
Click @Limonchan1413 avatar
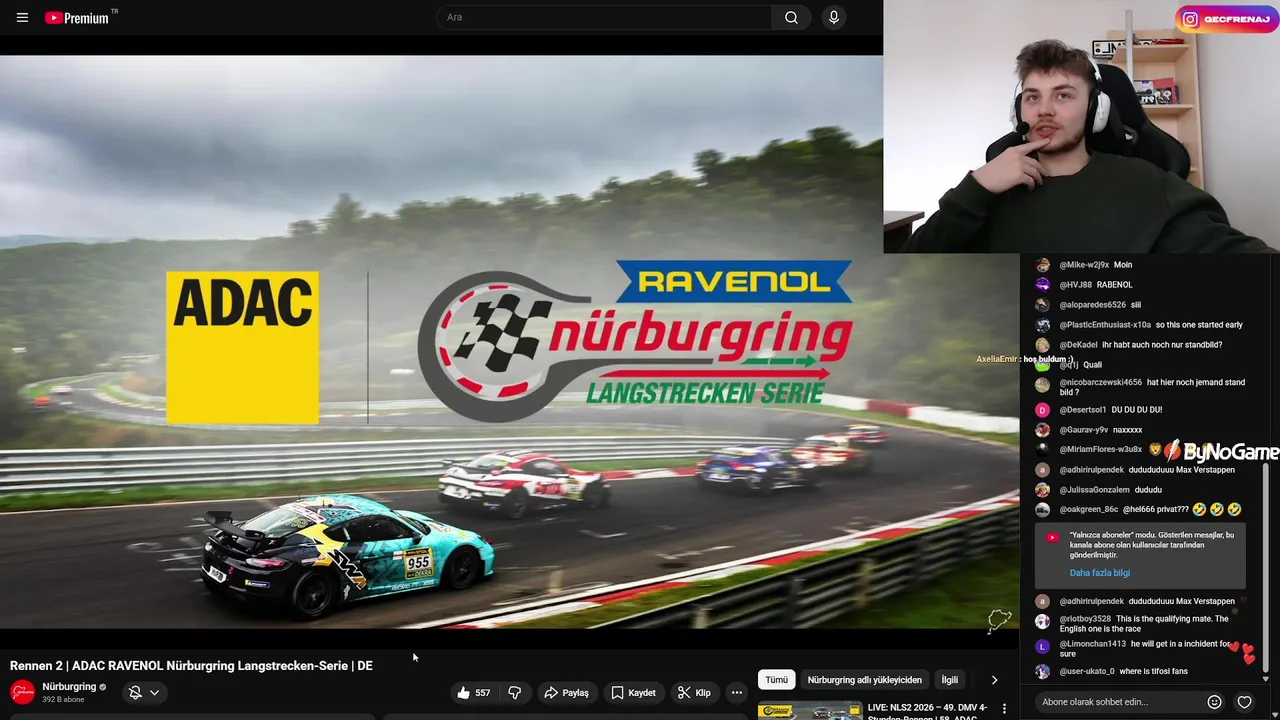[x=1042, y=646]
